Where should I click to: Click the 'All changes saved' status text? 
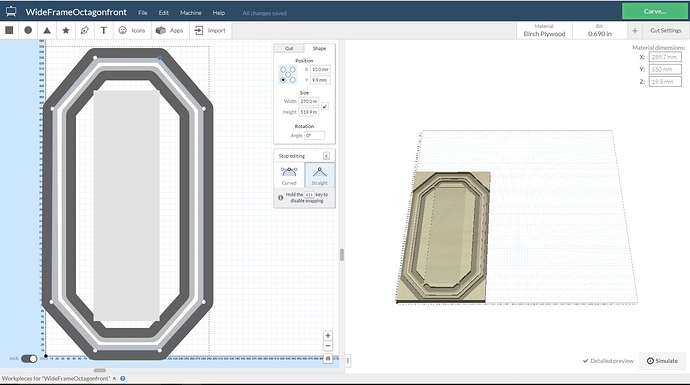click(264, 13)
